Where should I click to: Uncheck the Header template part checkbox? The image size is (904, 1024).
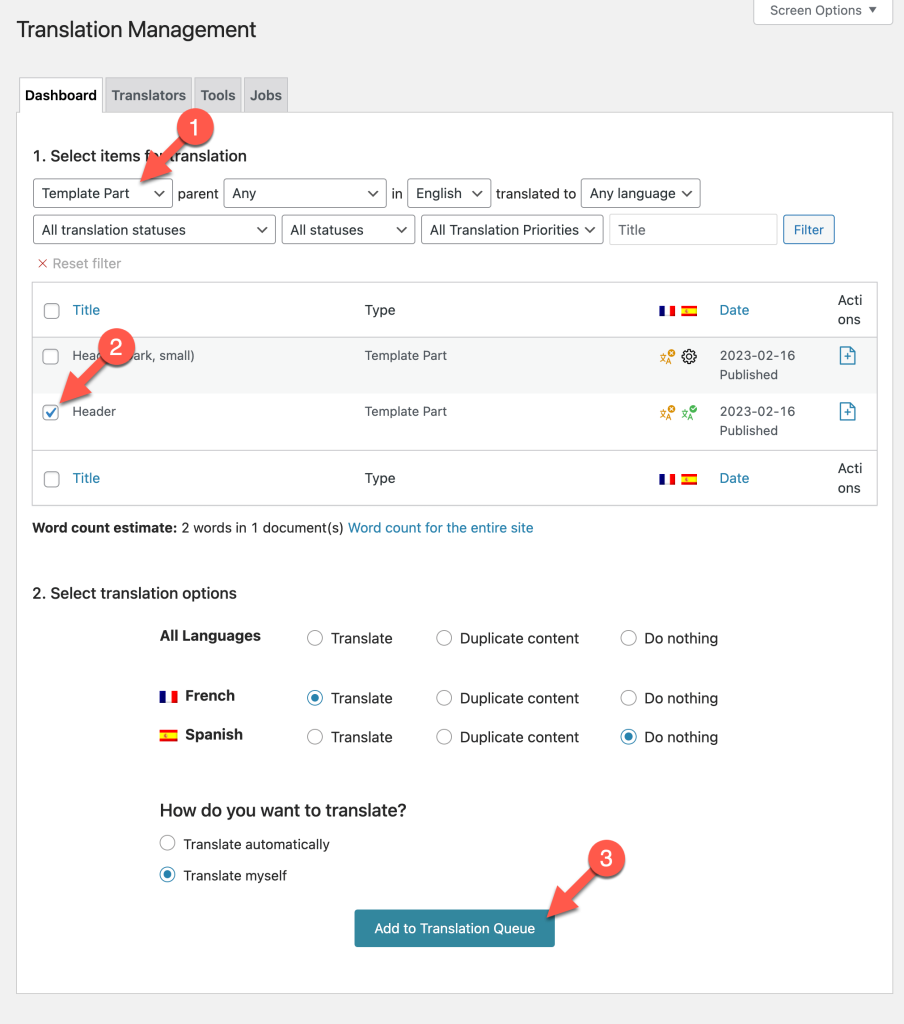point(51,412)
